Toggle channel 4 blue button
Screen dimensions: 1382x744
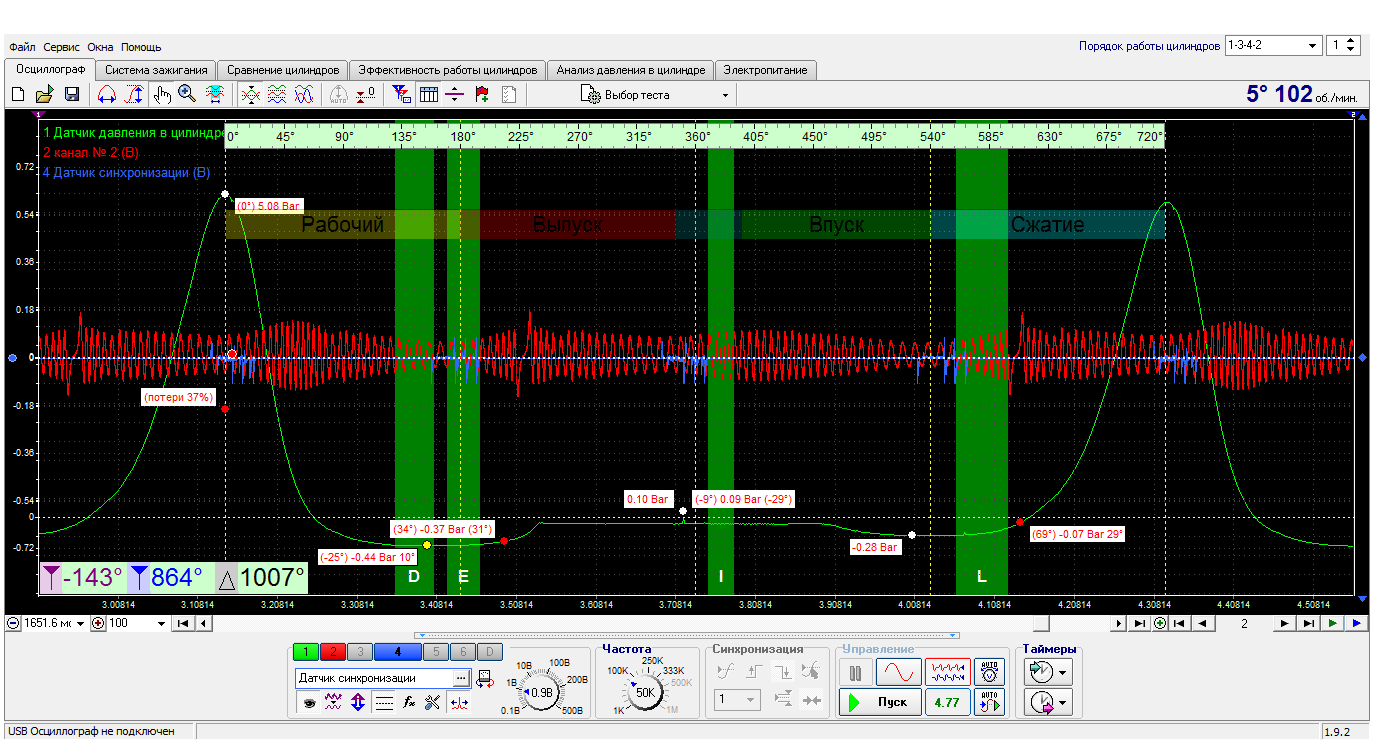tap(398, 652)
